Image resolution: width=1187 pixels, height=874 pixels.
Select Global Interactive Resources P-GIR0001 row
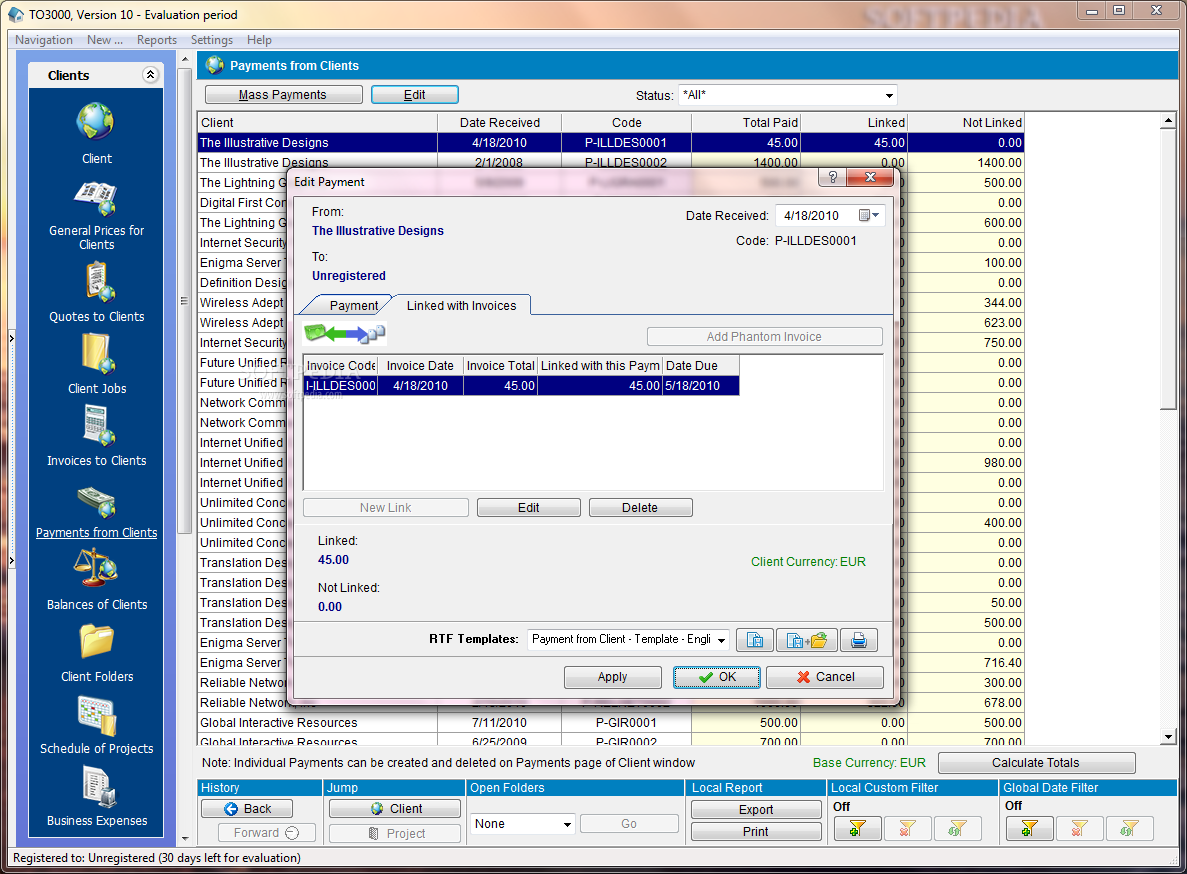610,723
